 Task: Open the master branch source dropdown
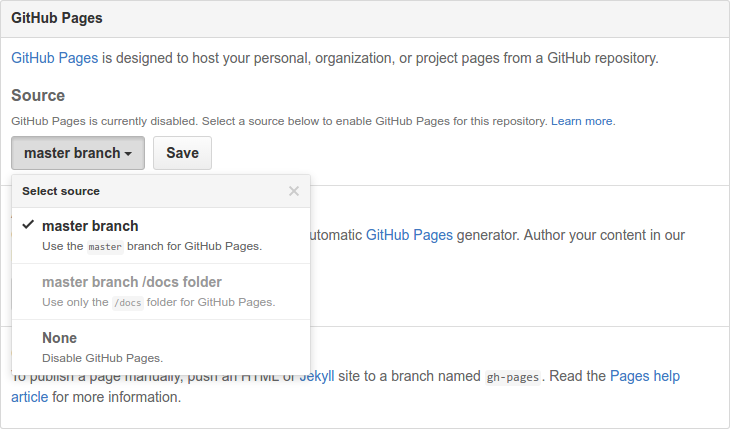(x=78, y=153)
